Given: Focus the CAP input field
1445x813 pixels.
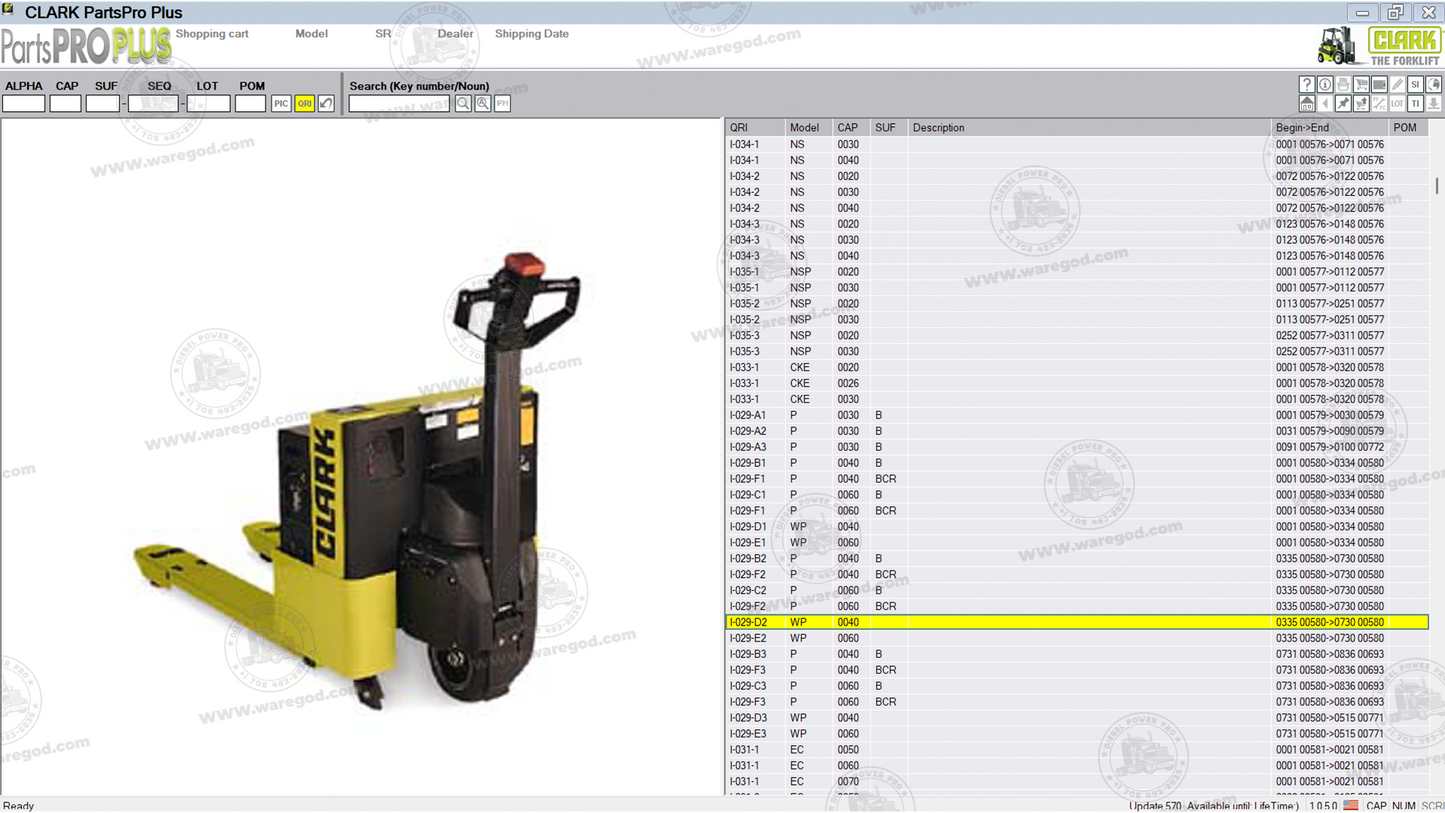Looking at the screenshot, I should 65,103.
